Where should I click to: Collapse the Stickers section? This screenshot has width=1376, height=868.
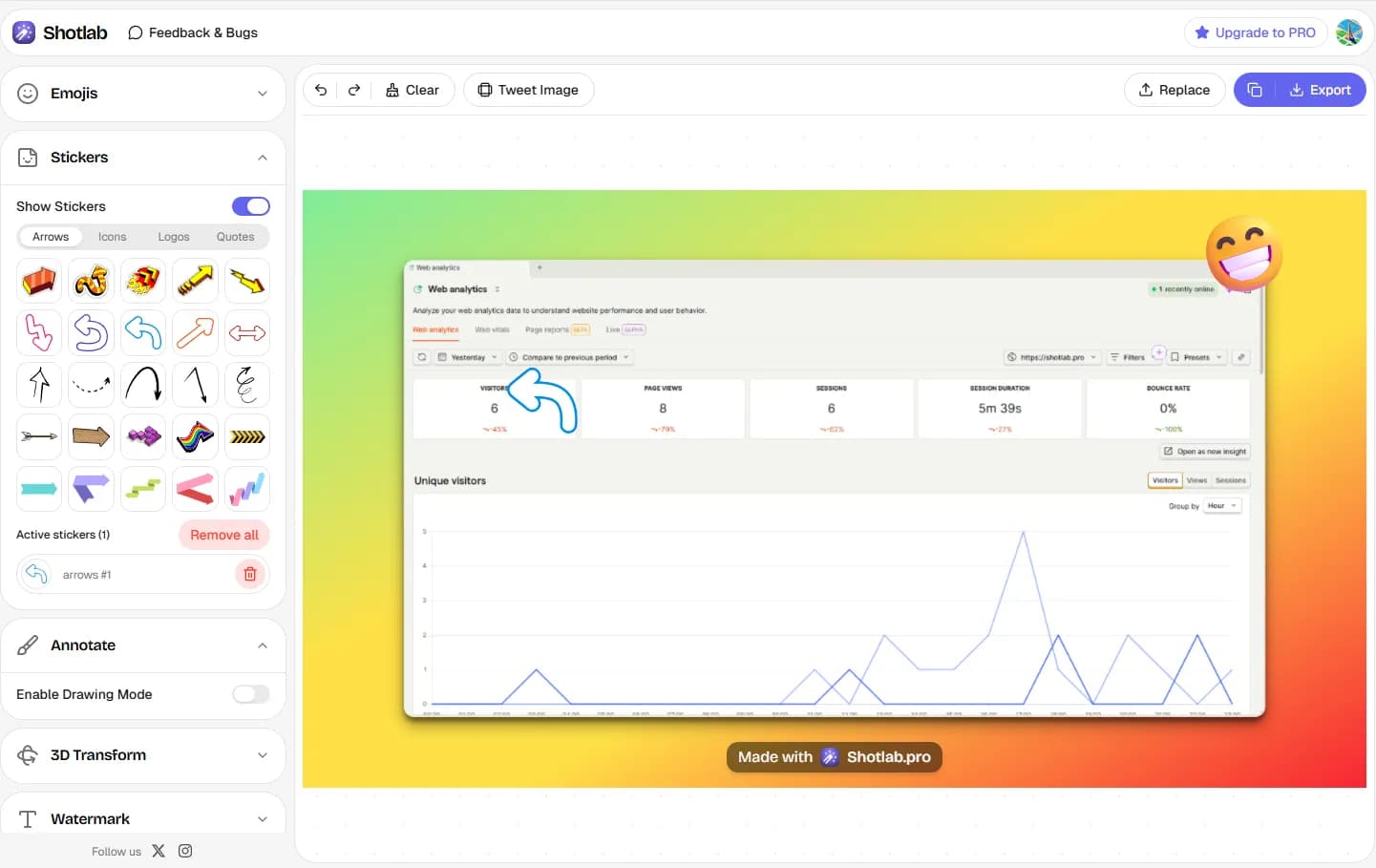pos(143,158)
